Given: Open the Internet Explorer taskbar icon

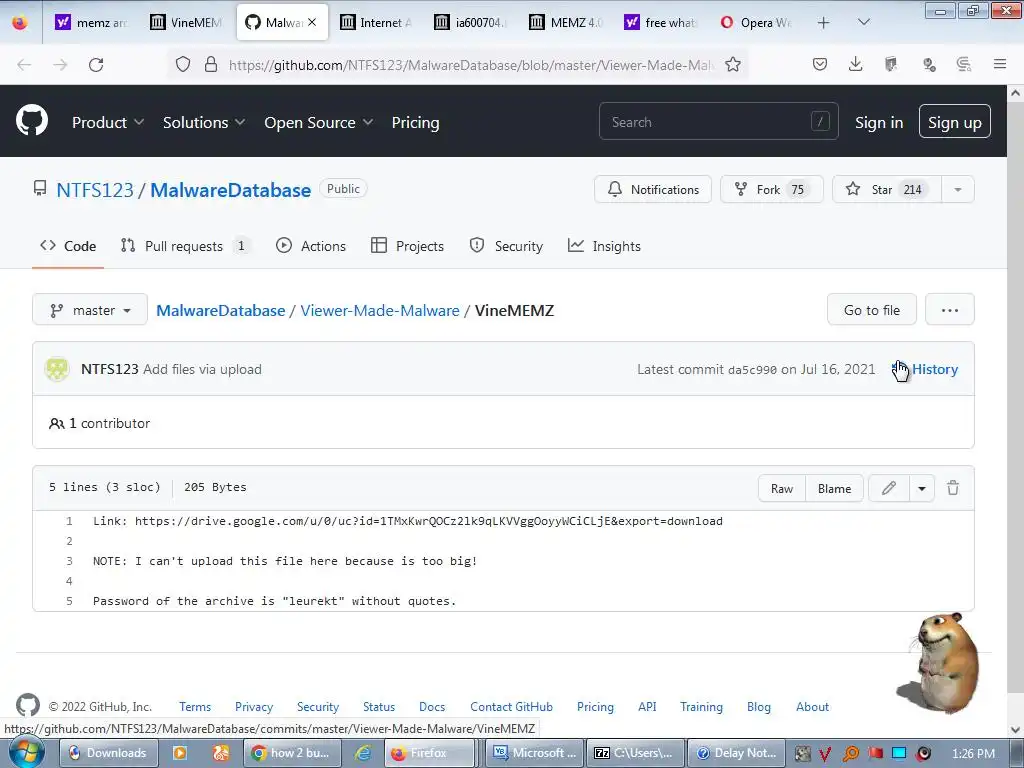Looking at the screenshot, I should point(363,753).
